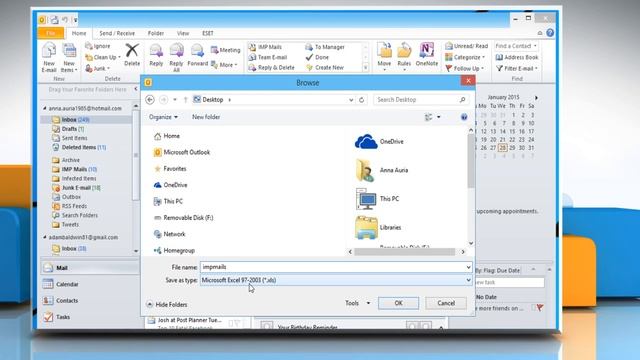Click Back arrow in Browse dialog

tap(150, 100)
